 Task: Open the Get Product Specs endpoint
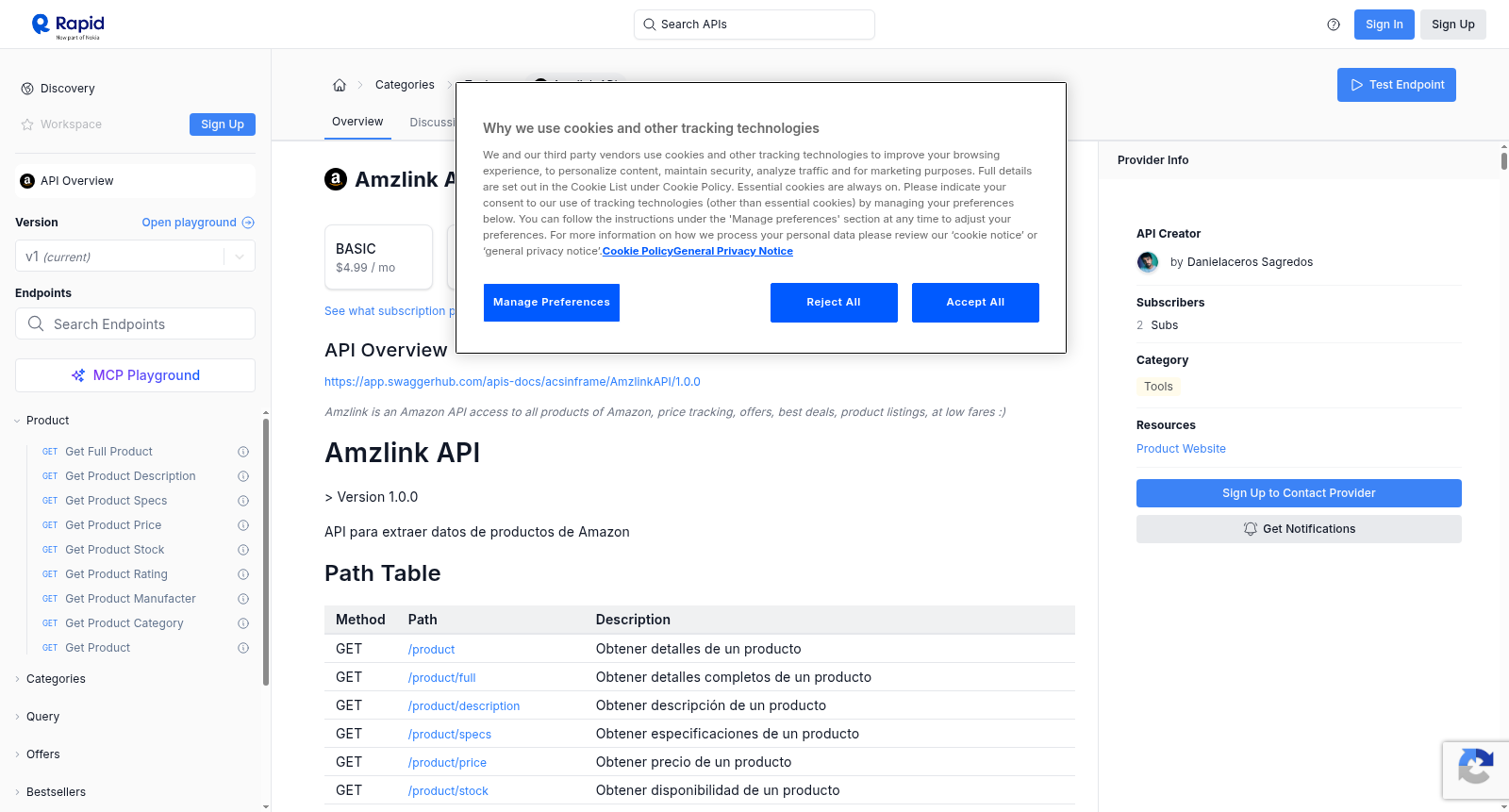pos(116,501)
